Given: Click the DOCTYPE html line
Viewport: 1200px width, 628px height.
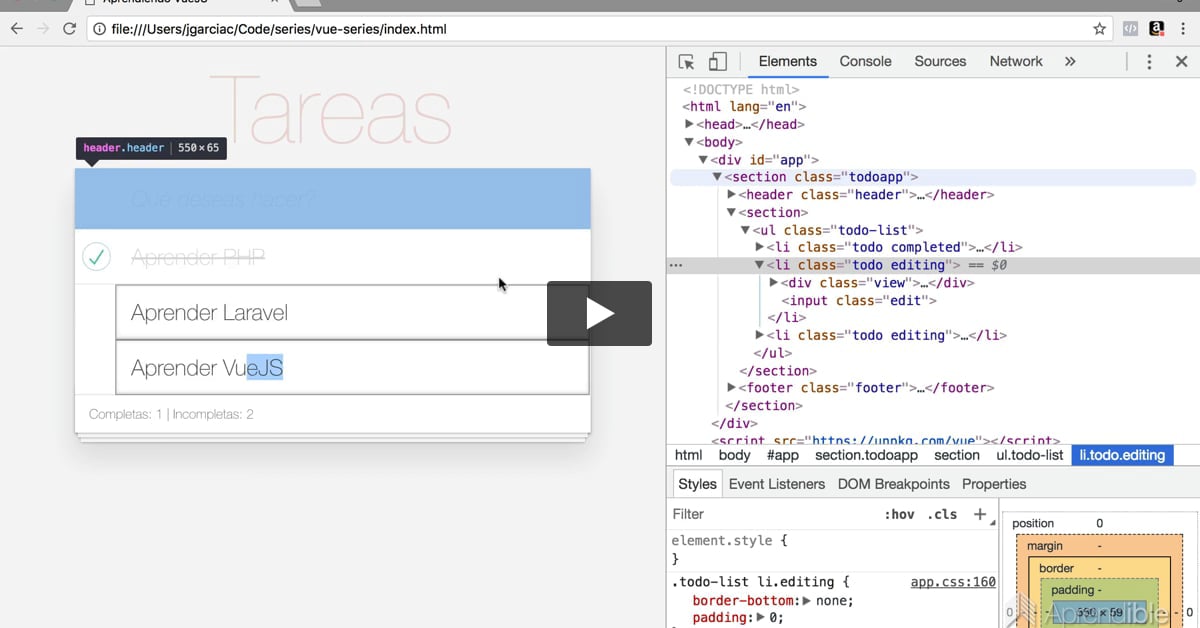Looking at the screenshot, I should tap(741, 89).
